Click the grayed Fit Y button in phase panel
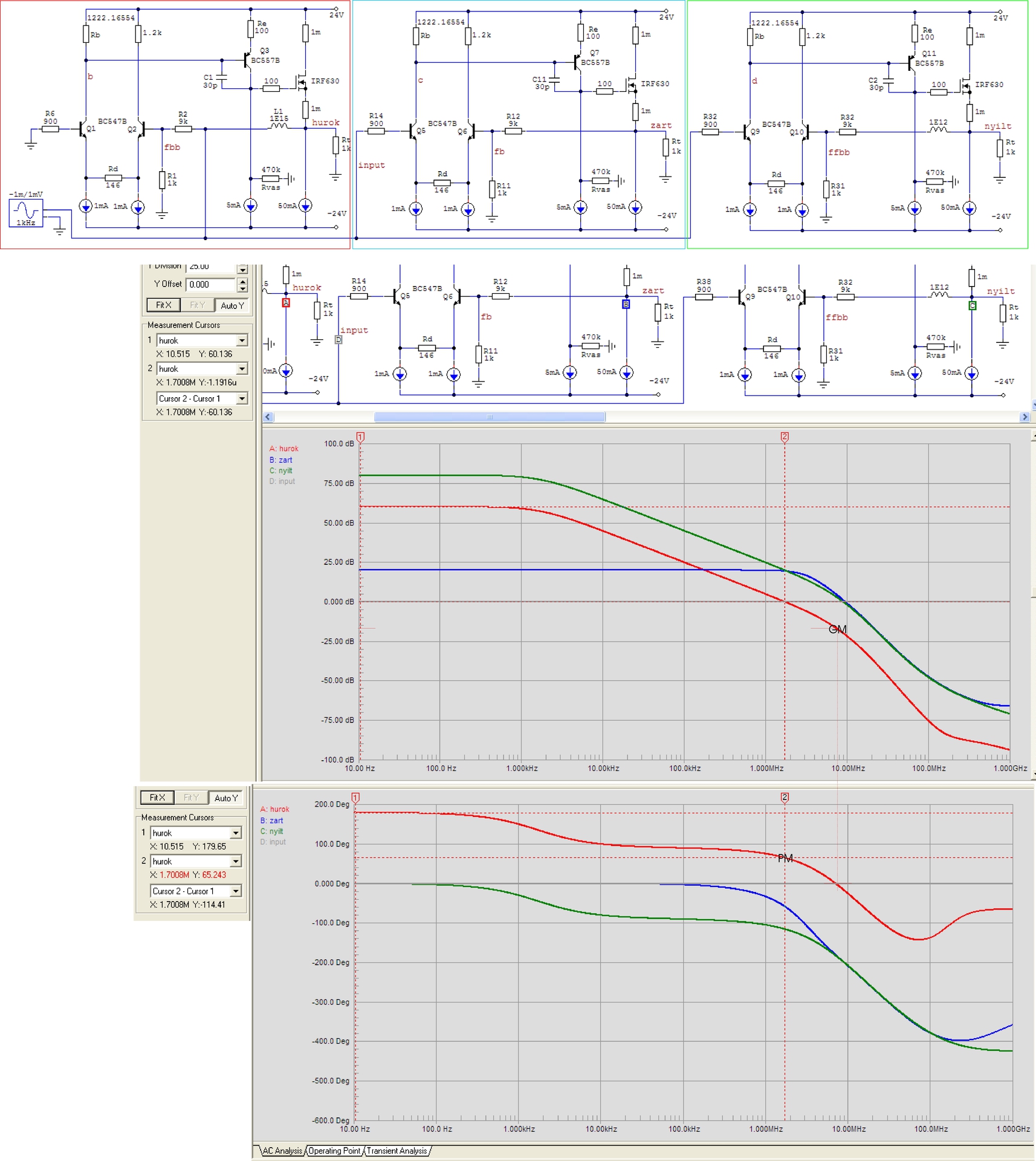The height and width of the screenshot is (1161, 1036). 192,798
